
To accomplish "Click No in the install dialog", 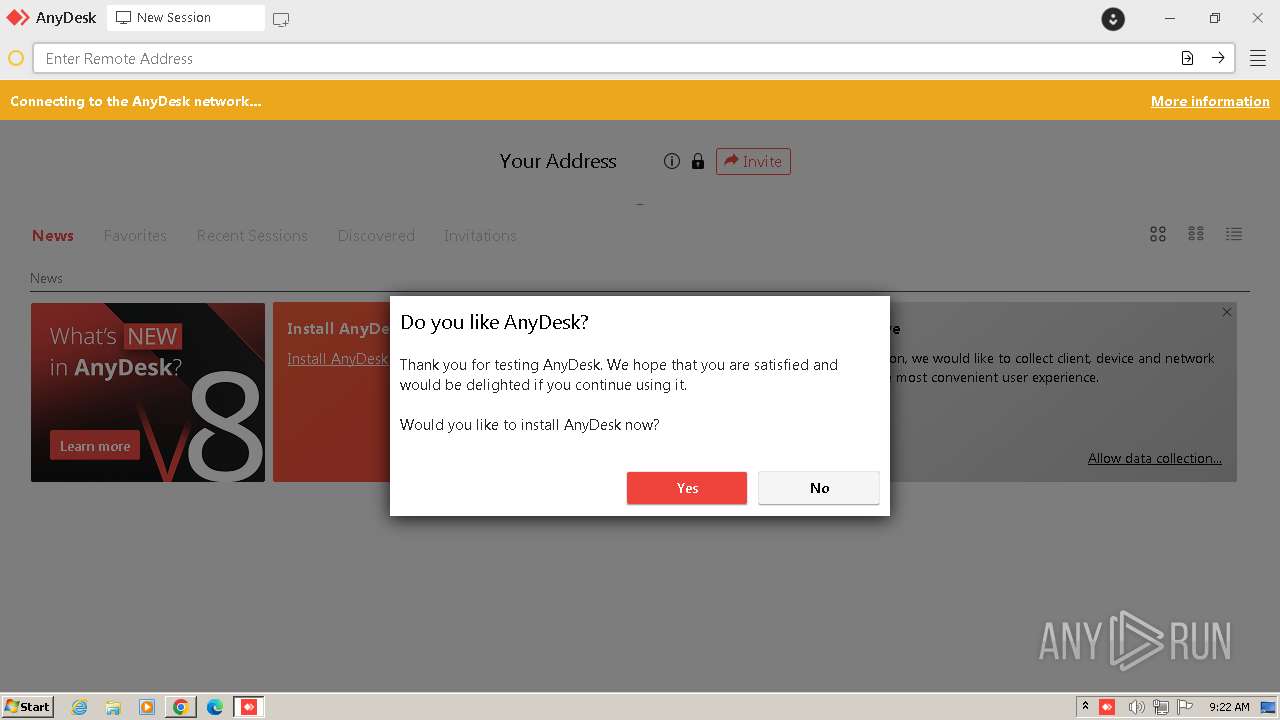I will [x=819, y=488].
